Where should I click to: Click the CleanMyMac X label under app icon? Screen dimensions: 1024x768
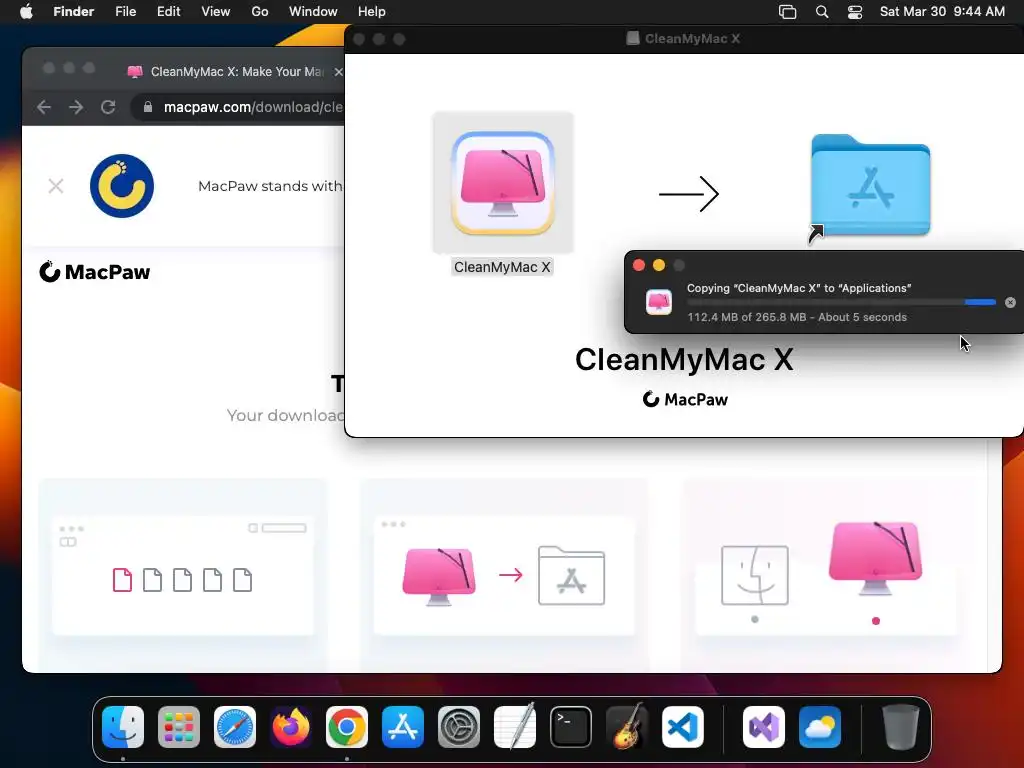(502, 267)
